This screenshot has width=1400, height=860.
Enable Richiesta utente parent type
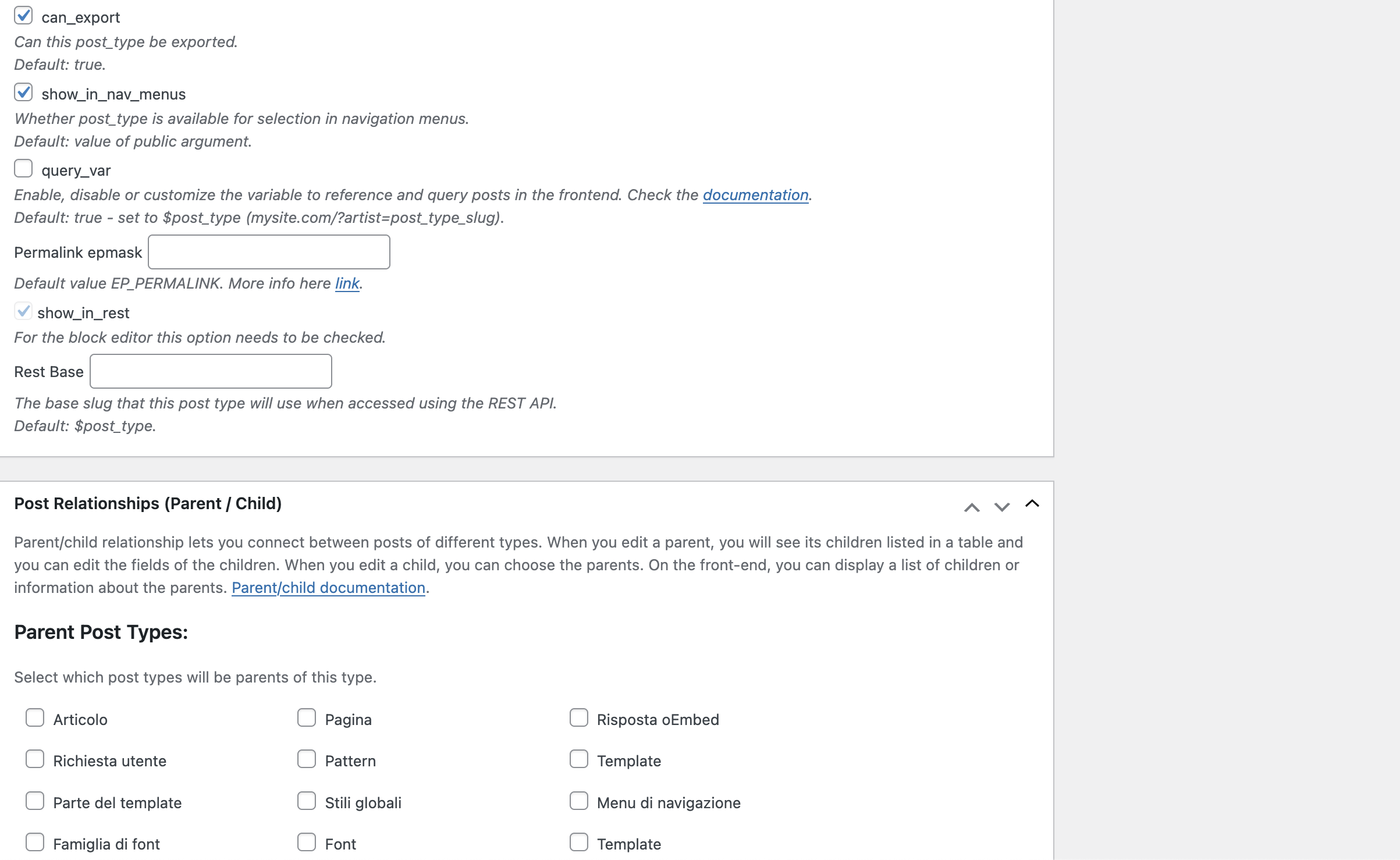35,759
